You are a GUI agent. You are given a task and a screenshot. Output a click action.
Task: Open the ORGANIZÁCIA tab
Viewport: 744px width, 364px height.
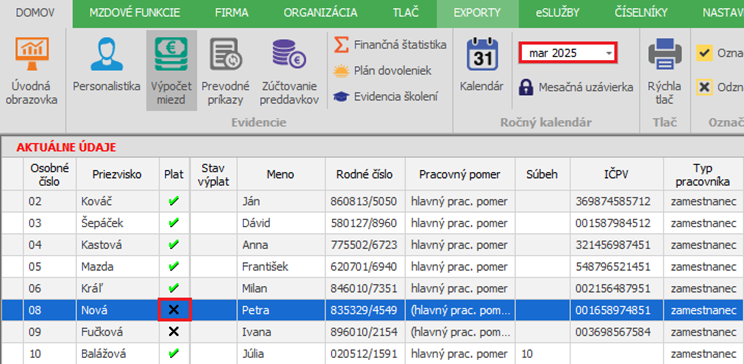coord(321,13)
